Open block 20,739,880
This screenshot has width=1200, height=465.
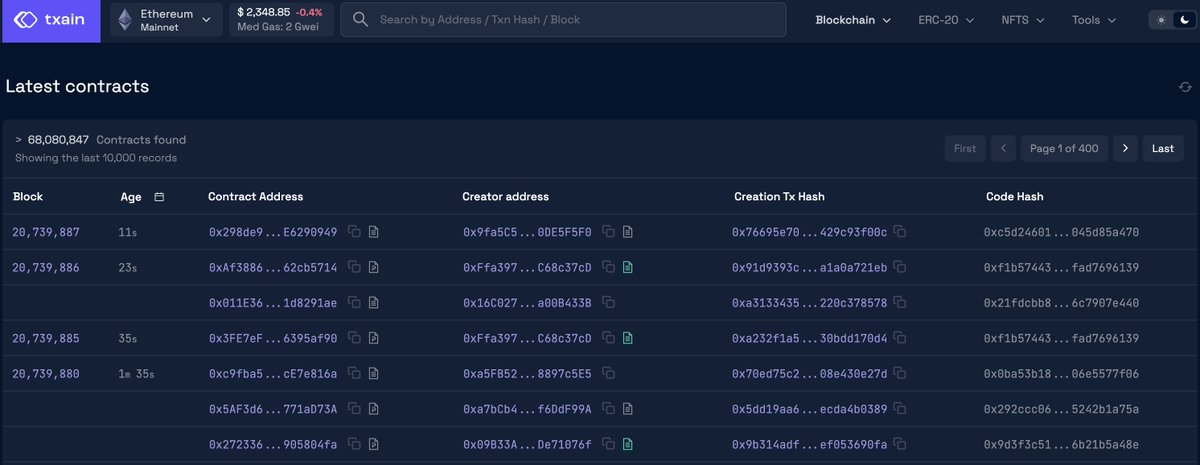point(46,374)
